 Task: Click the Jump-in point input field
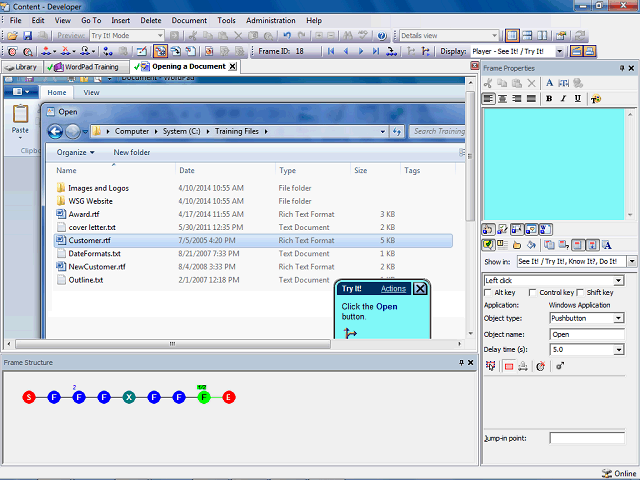click(586, 439)
